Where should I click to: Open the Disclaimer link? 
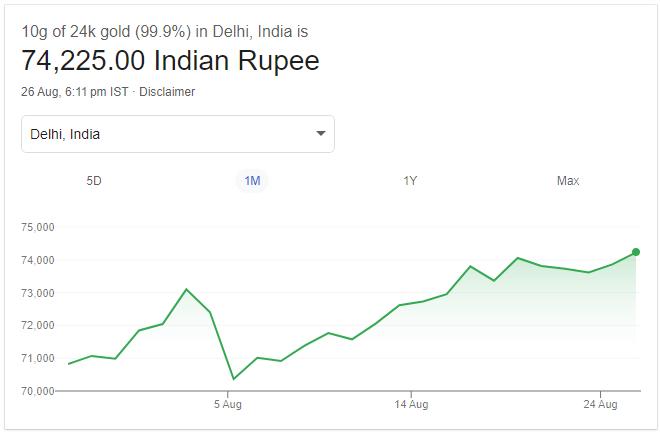coord(167,92)
